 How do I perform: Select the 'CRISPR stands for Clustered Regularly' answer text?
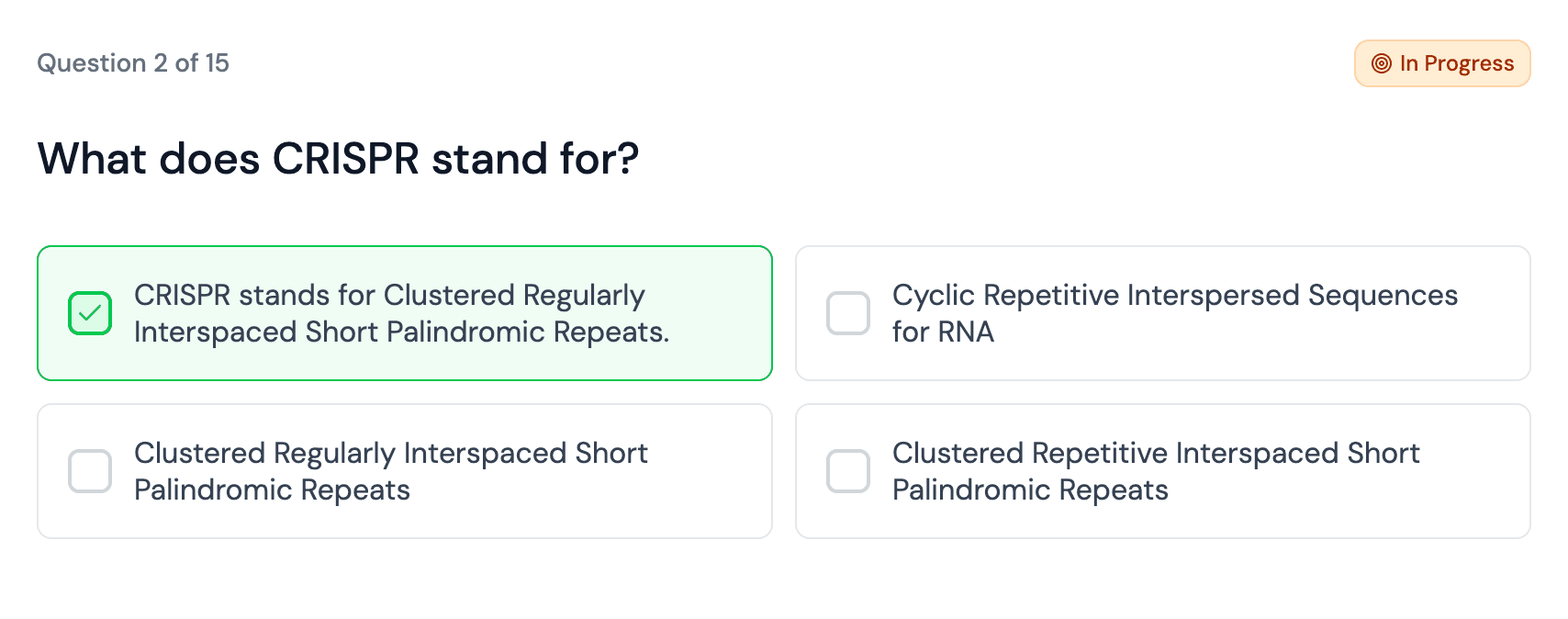pyautogui.click(x=389, y=296)
